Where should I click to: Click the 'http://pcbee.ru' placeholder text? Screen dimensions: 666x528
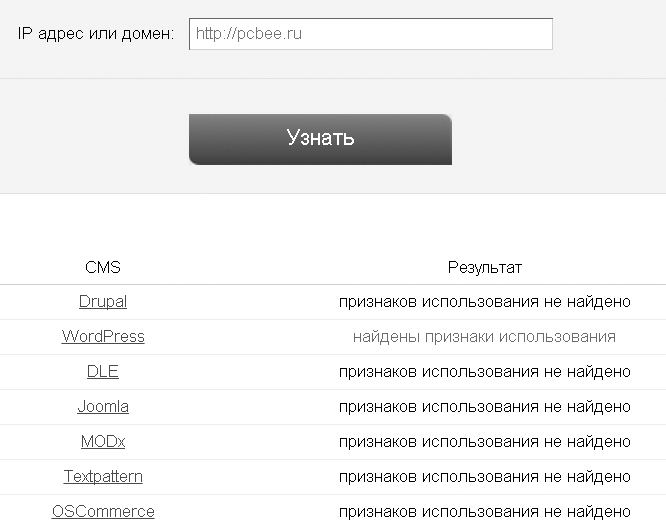249,34
